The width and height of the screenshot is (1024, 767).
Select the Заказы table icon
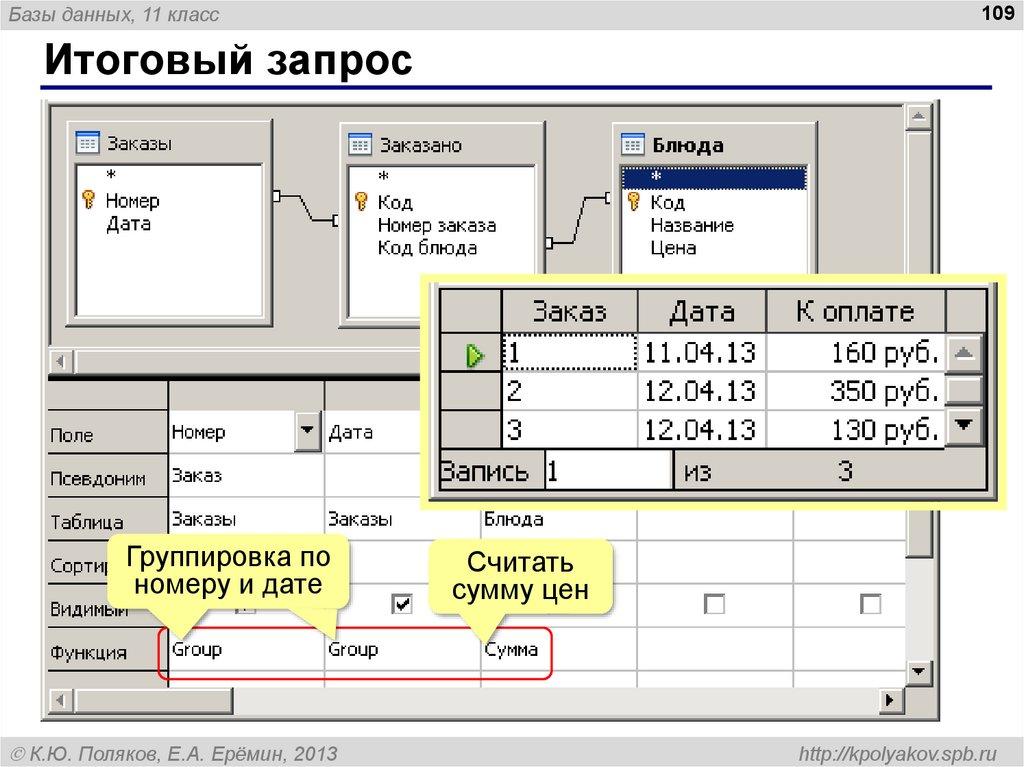click(x=88, y=142)
